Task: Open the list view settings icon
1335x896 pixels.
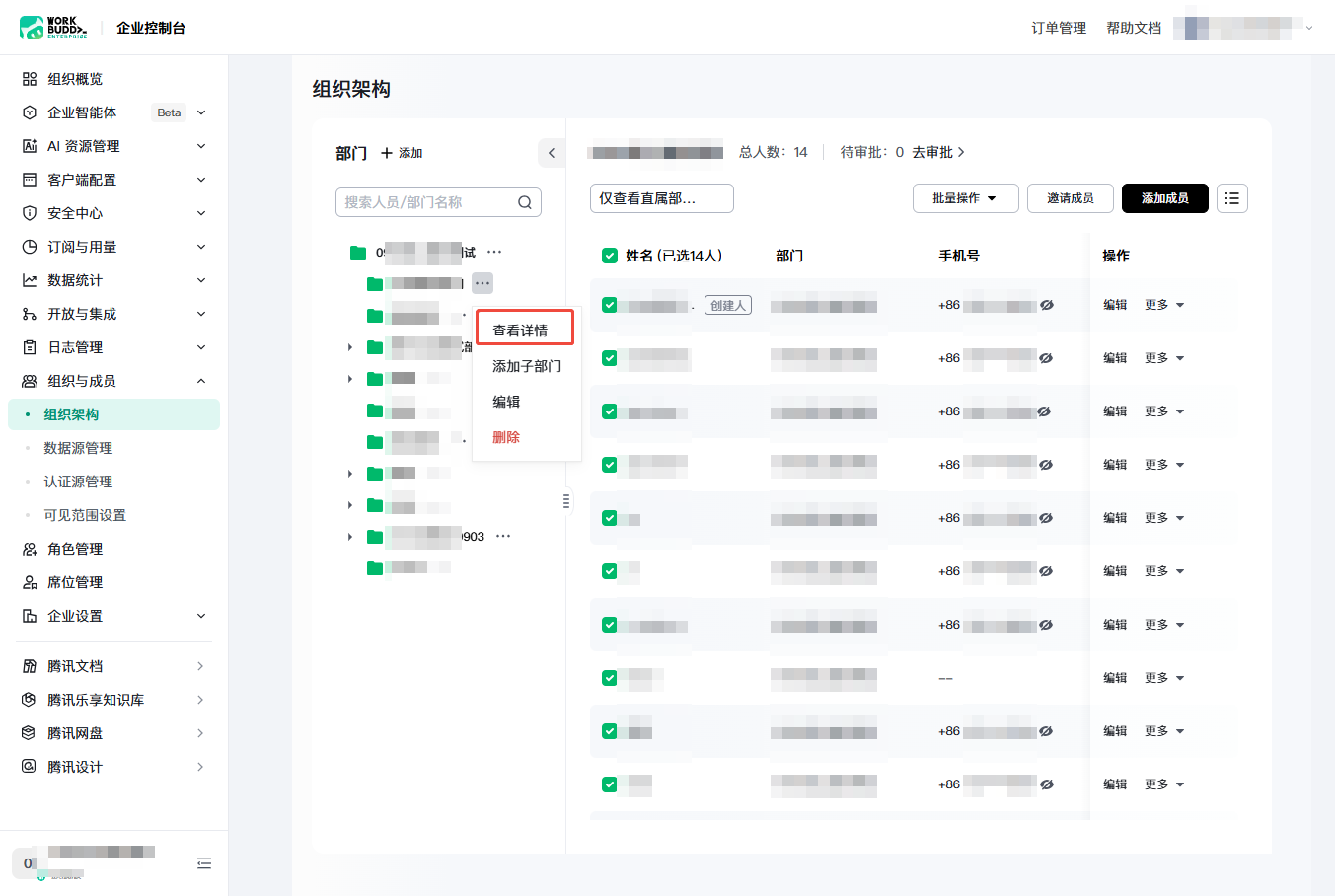Action: click(1232, 198)
